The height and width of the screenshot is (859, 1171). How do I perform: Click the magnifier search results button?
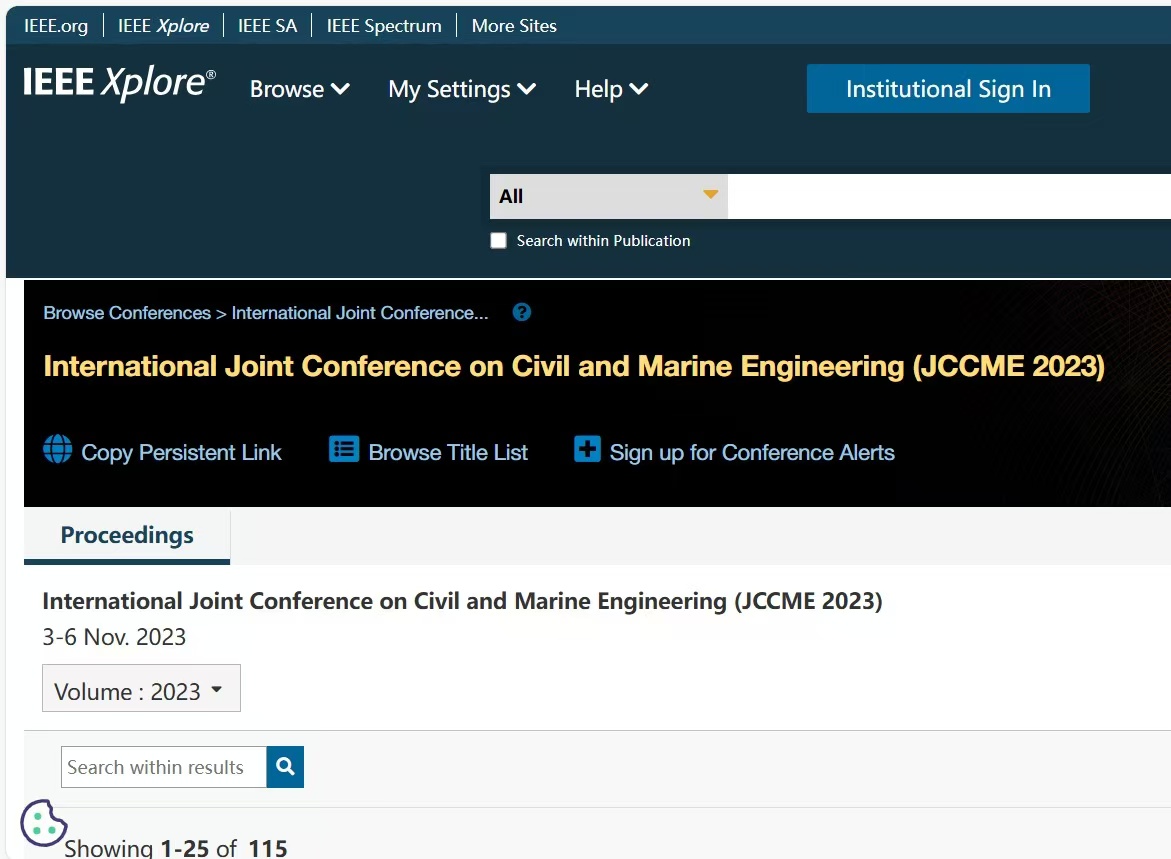(x=285, y=767)
